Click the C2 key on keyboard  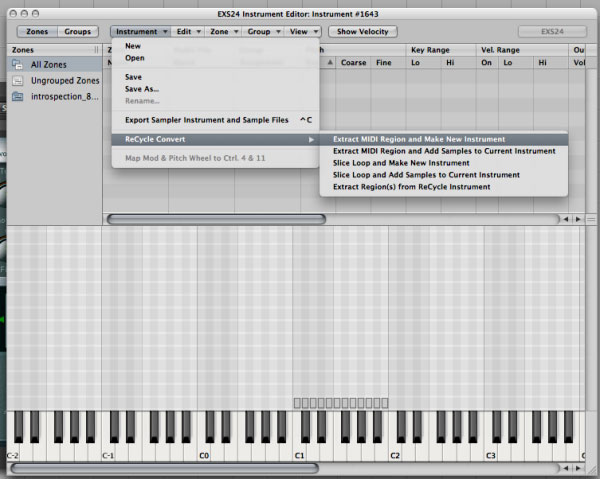click(395, 451)
